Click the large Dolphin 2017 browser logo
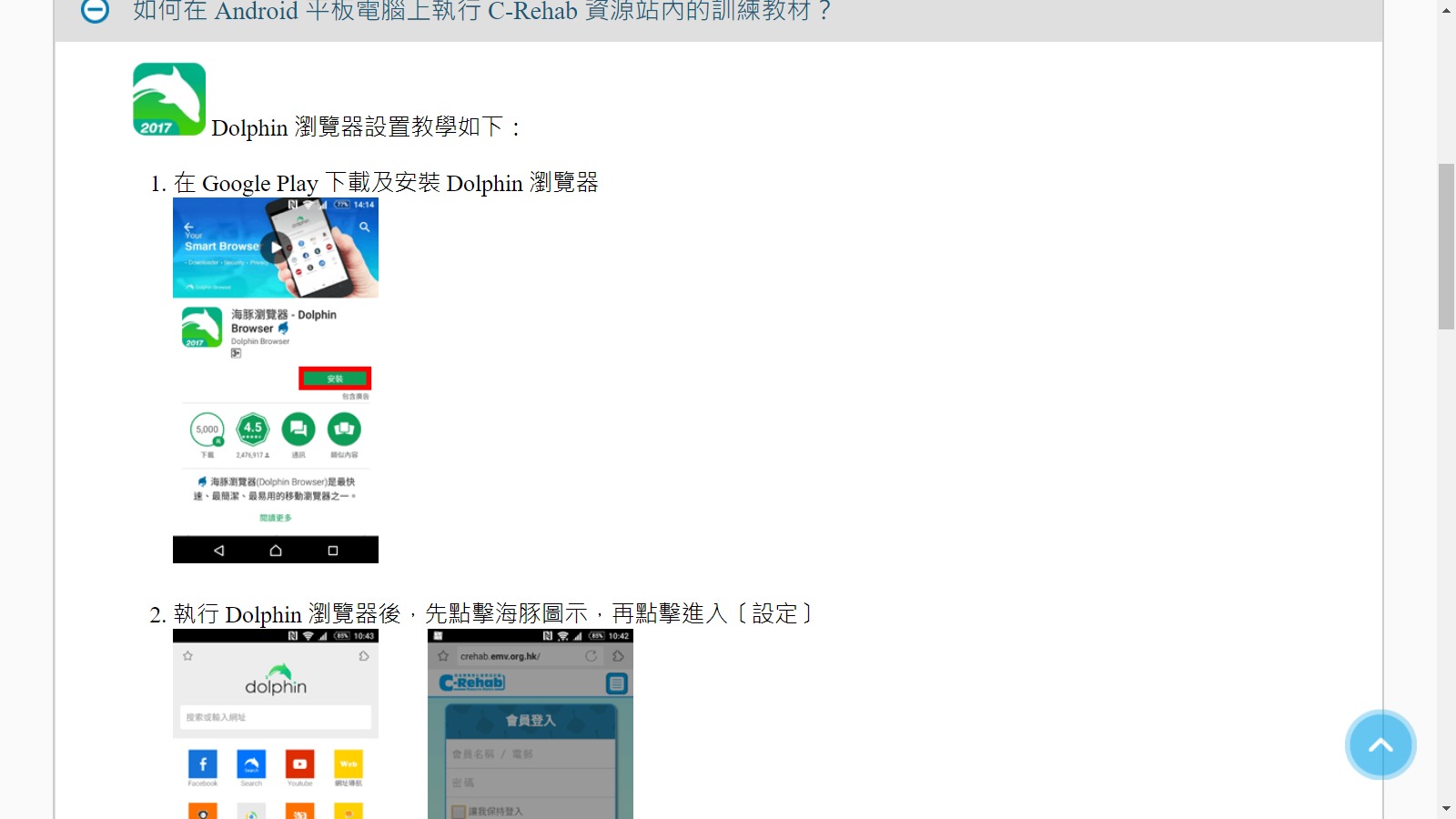1456x819 pixels. tap(169, 99)
